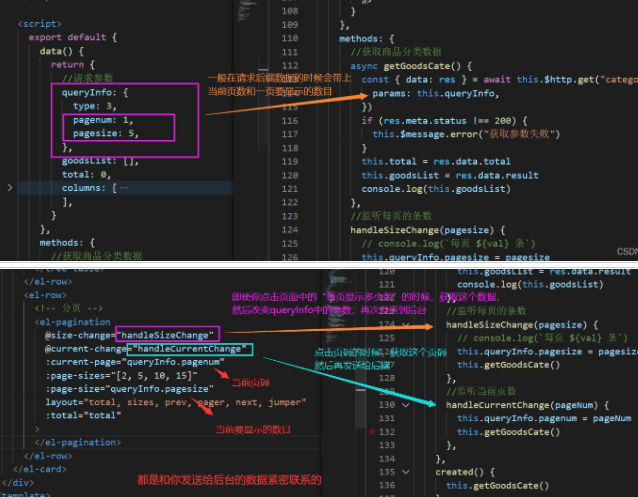Click "handleSizeChange" in the purple box
This screenshot has width=638, height=497.
(x=167, y=334)
